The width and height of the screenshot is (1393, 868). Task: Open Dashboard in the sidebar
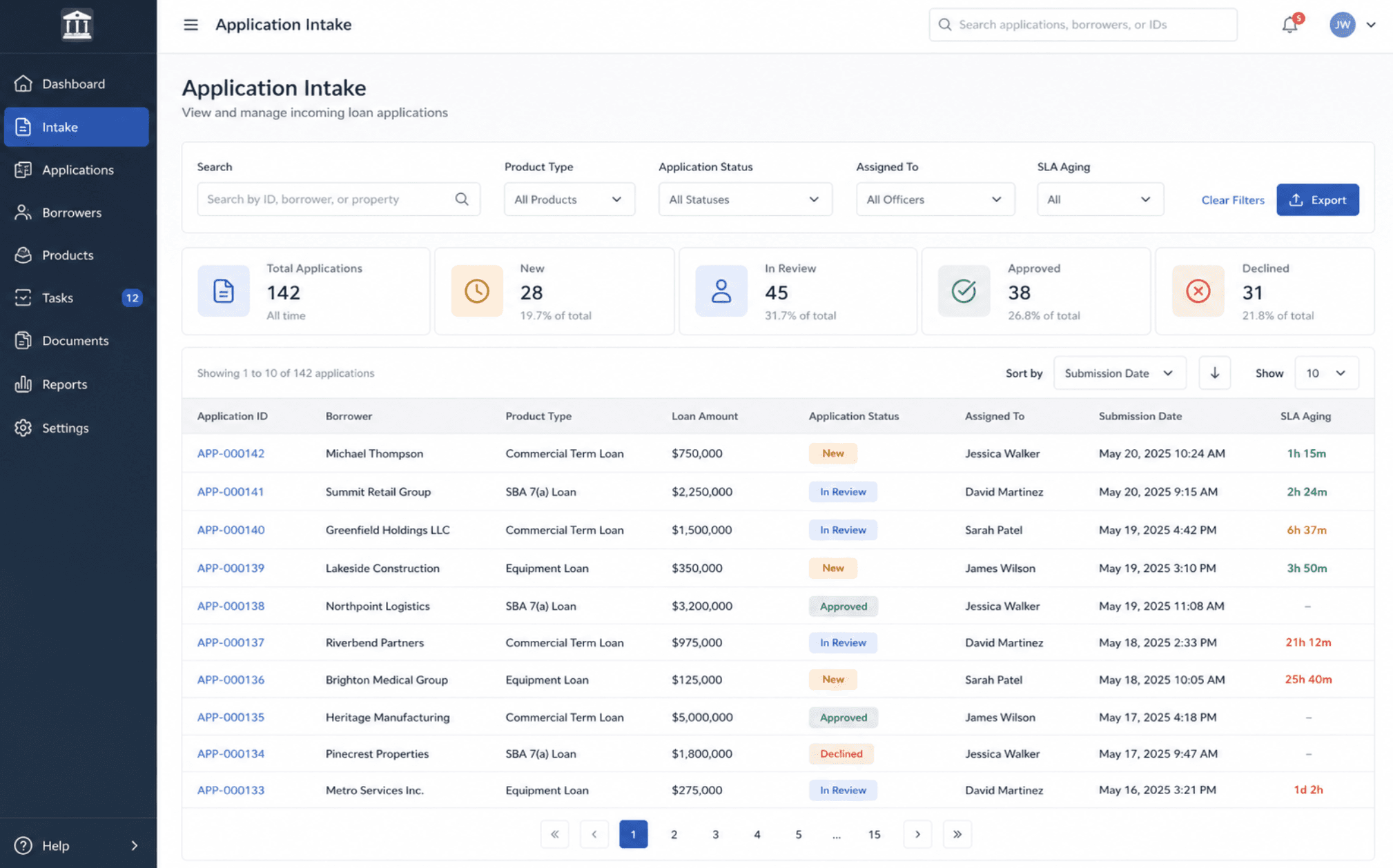click(76, 83)
